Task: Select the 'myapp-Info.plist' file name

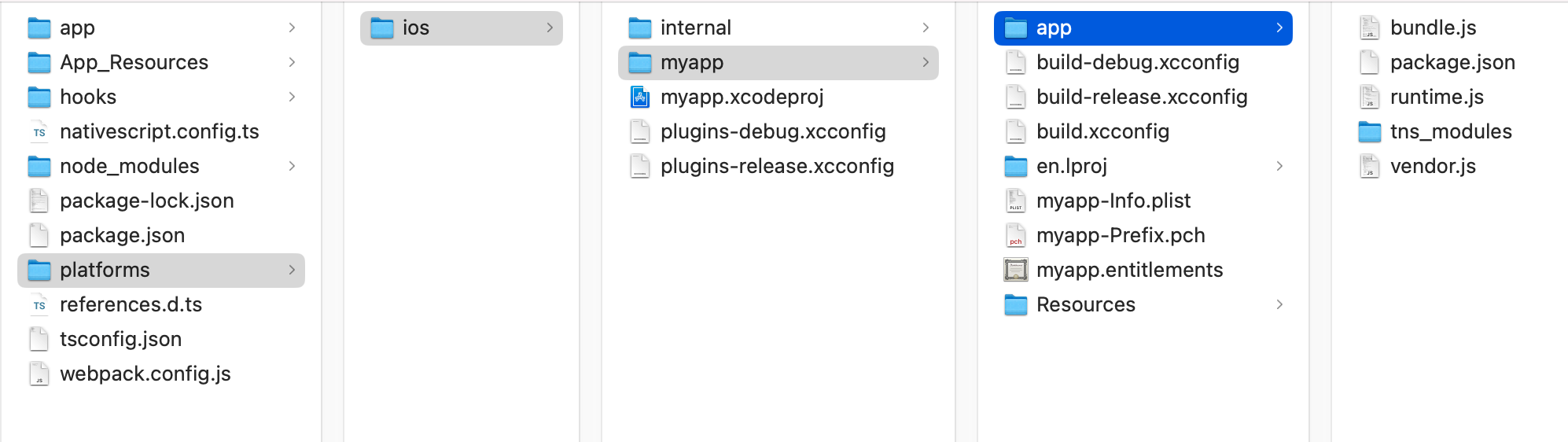Action: point(1113,201)
